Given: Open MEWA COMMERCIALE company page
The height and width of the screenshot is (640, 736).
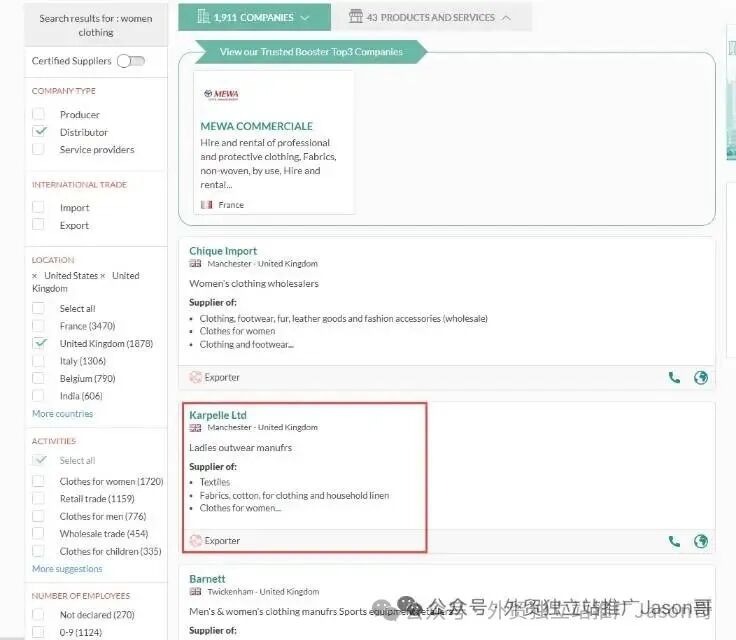Looking at the screenshot, I should pyautogui.click(x=256, y=126).
